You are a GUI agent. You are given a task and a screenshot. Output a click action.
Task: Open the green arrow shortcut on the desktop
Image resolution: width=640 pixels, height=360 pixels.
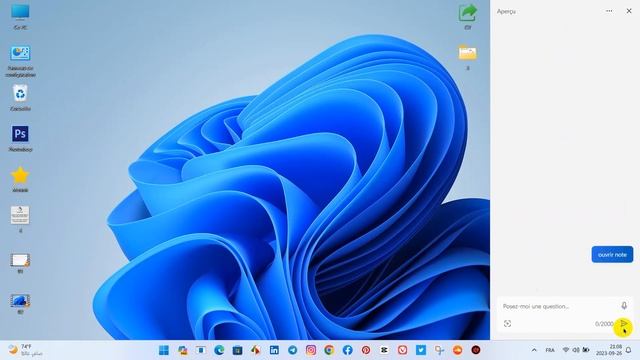[468, 16]
